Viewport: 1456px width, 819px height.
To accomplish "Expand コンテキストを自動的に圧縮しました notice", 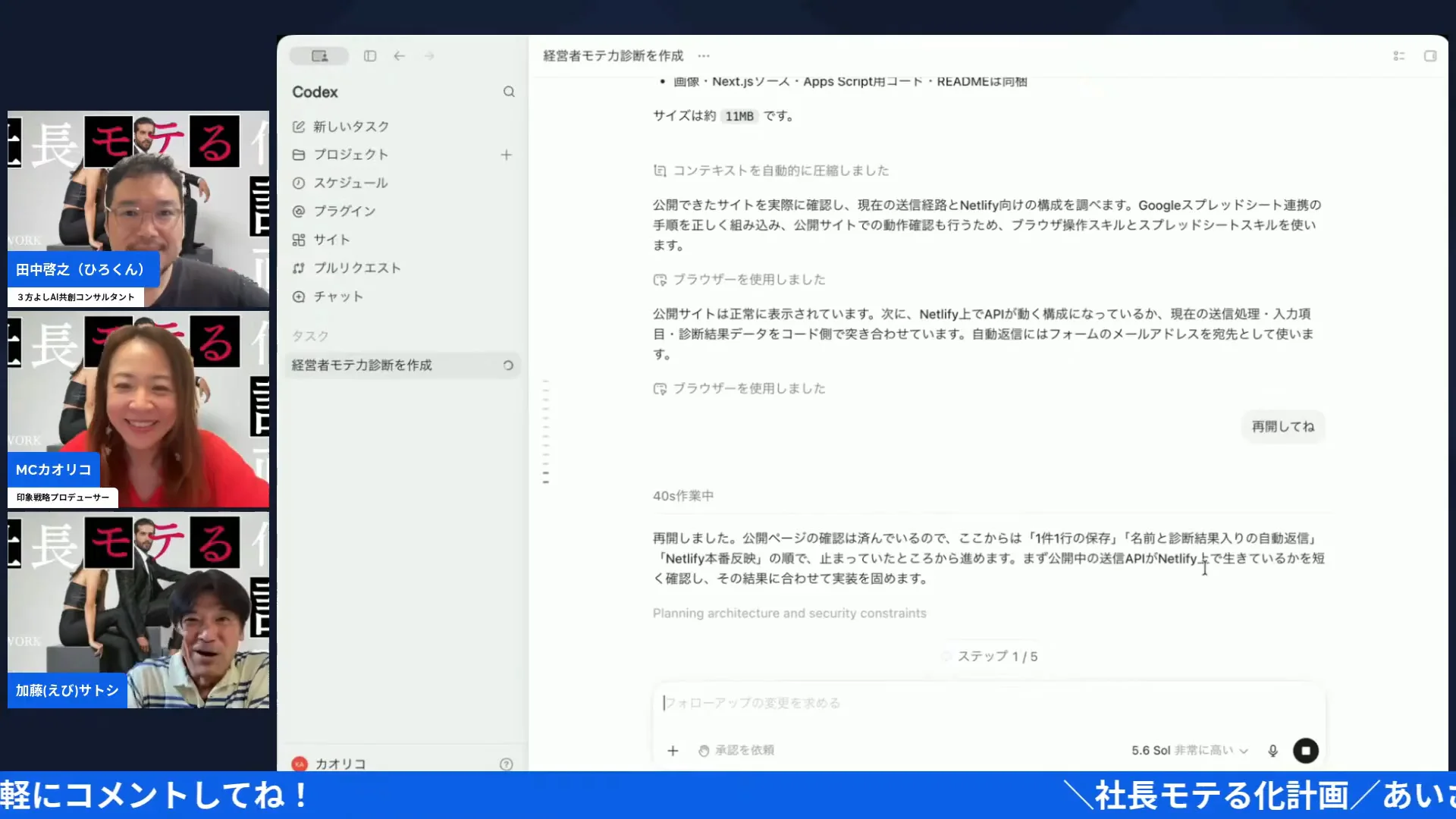I will [770, 171].
